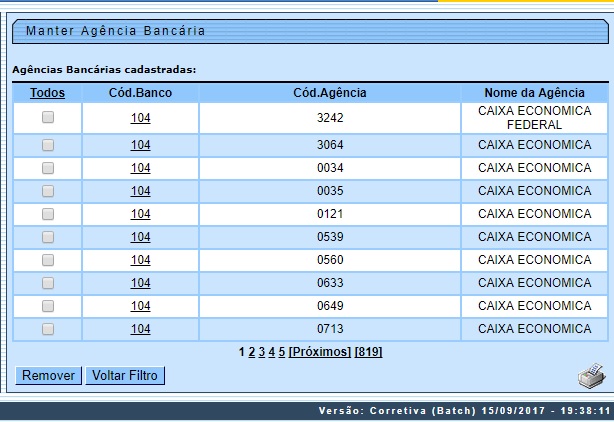The width and height of the screenshot is (614, 422).
Task: Select checkbox in row with agency 0035
Action: 48,191
